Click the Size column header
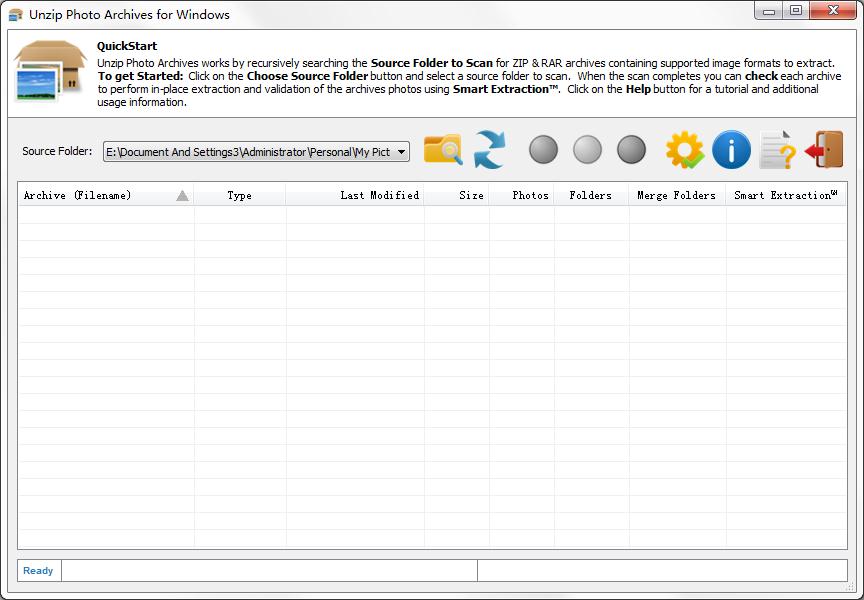This screenshot has height=600, width=864. [x=471, y=196]
